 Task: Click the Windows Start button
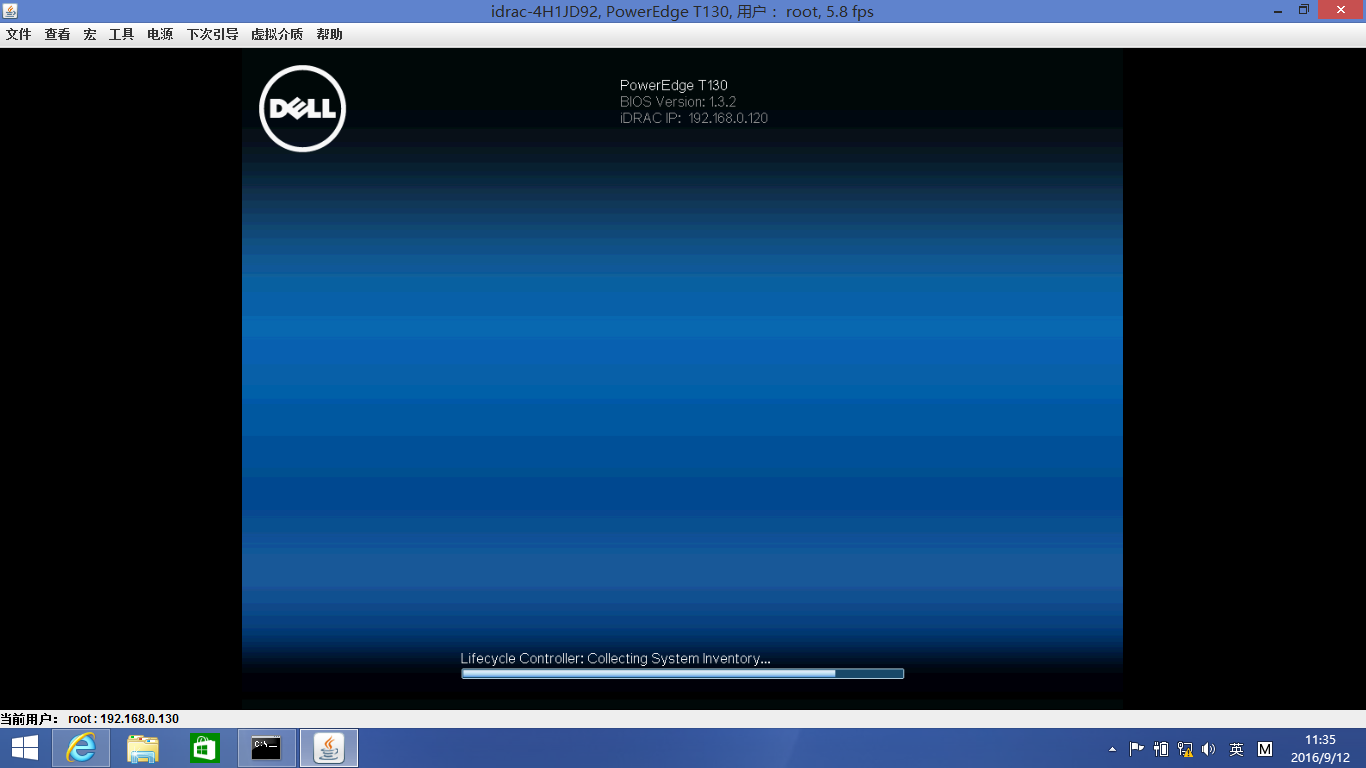[x=25, y=748]
